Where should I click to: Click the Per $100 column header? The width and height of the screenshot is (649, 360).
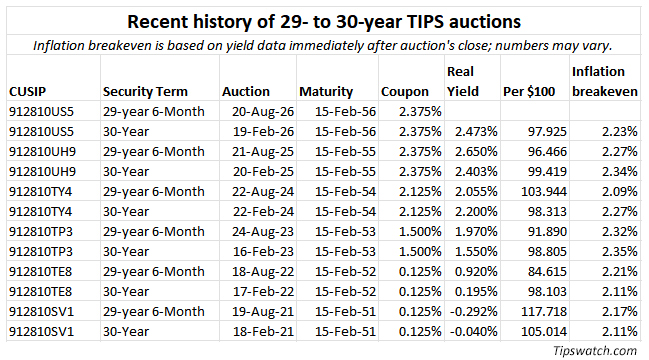(x=529, y=91)
